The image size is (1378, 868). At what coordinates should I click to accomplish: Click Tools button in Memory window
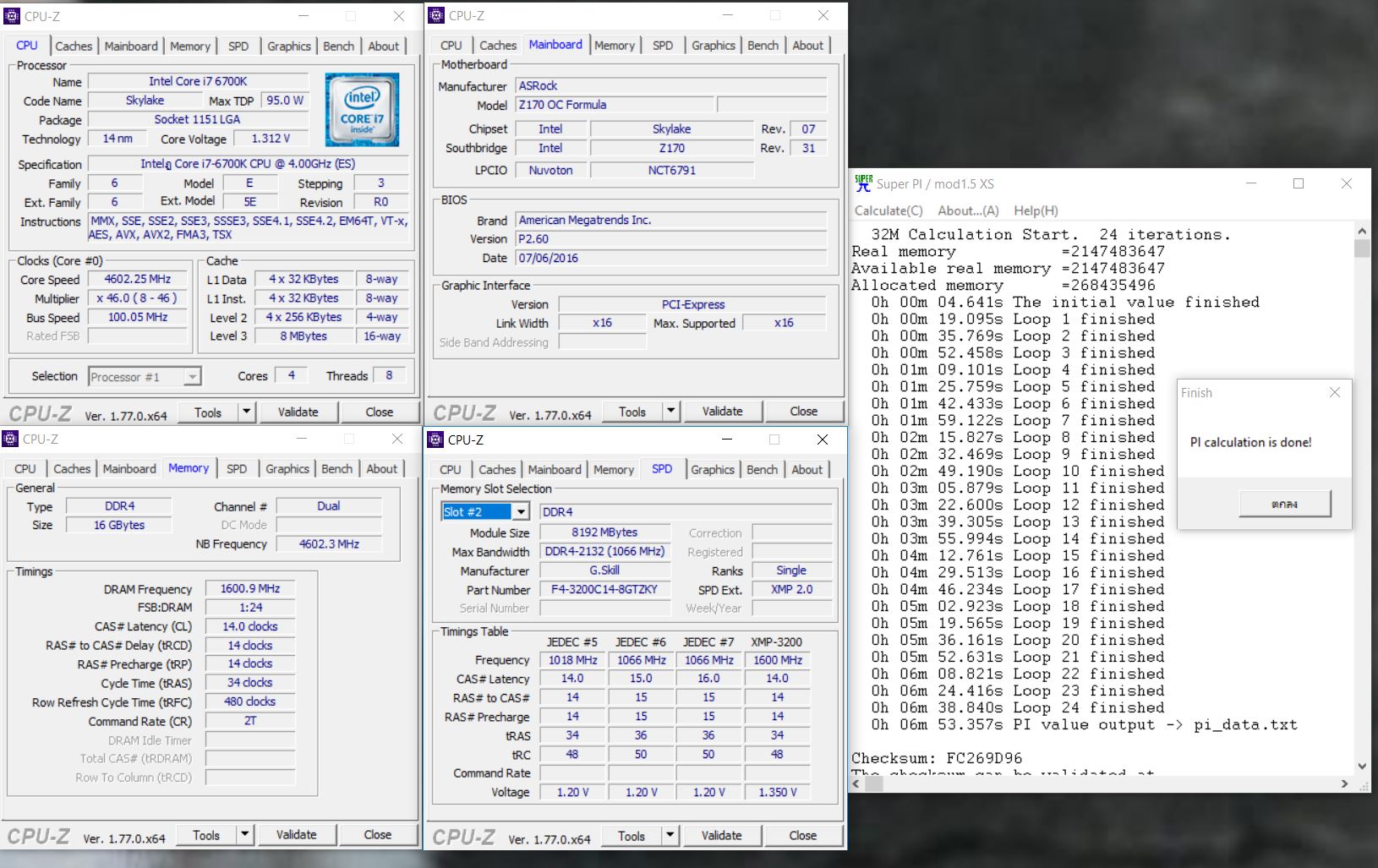[x=205, y=834]
